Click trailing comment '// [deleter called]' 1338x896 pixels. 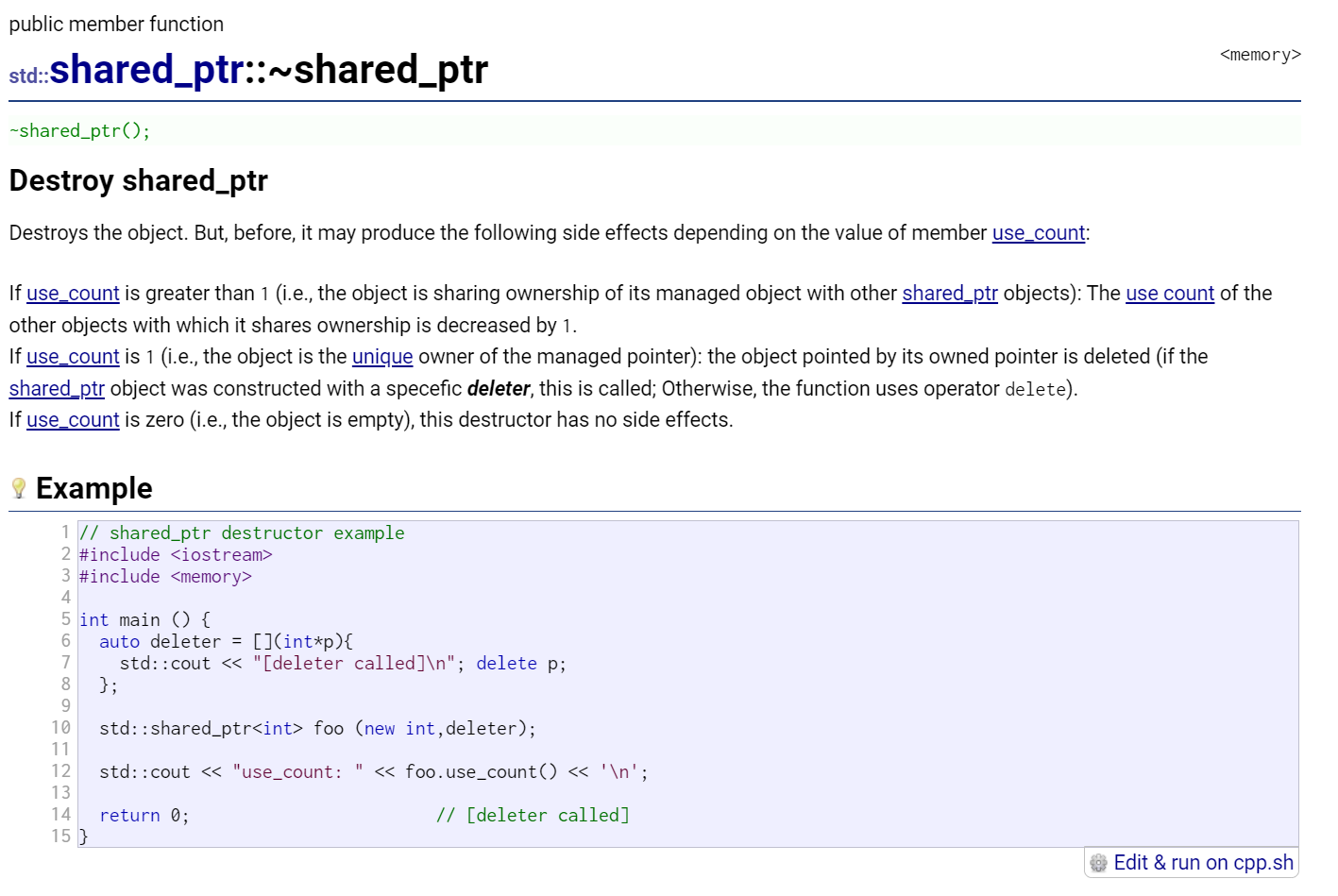(533, 816)
